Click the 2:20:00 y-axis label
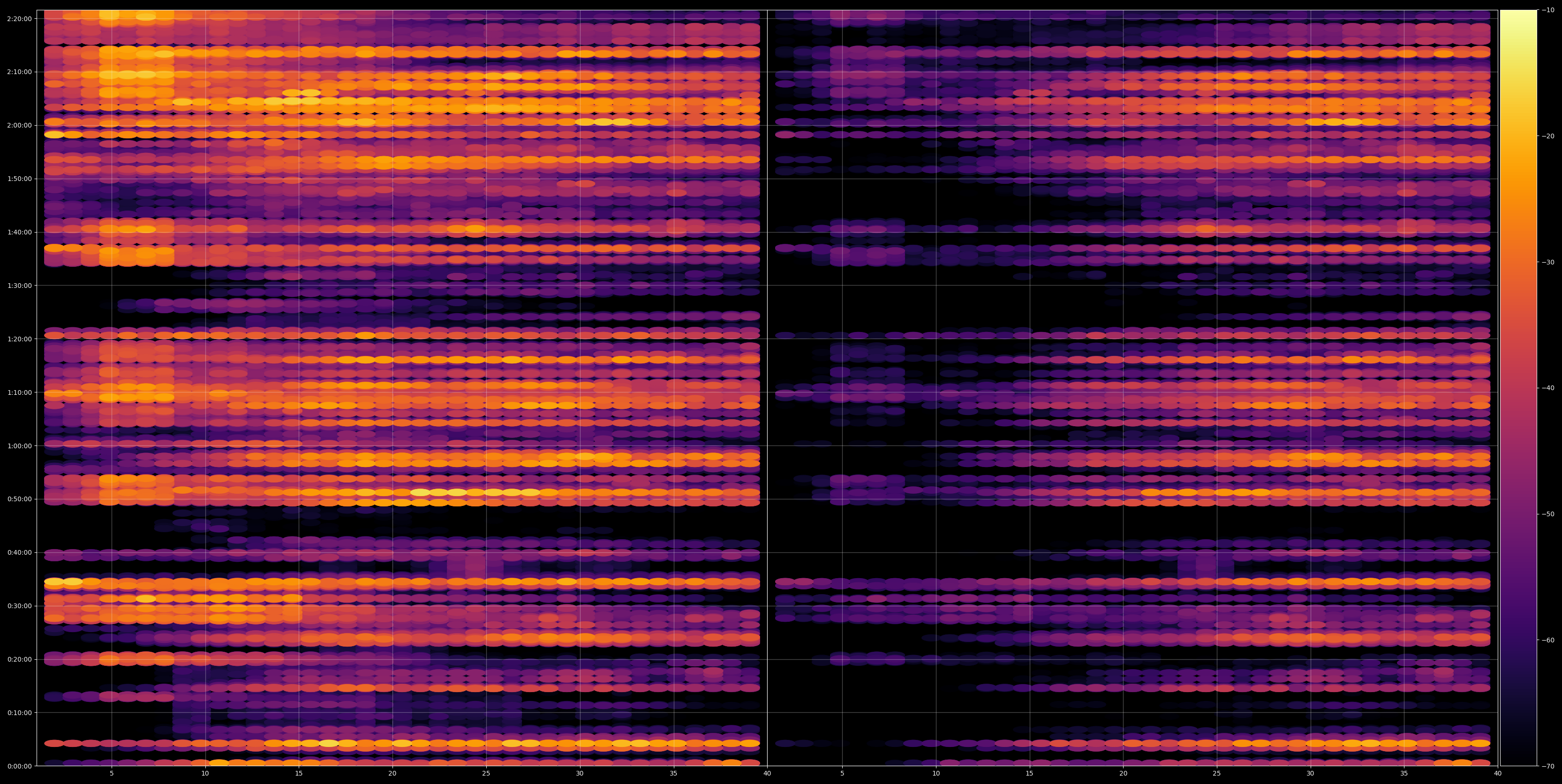 [19, 19]
